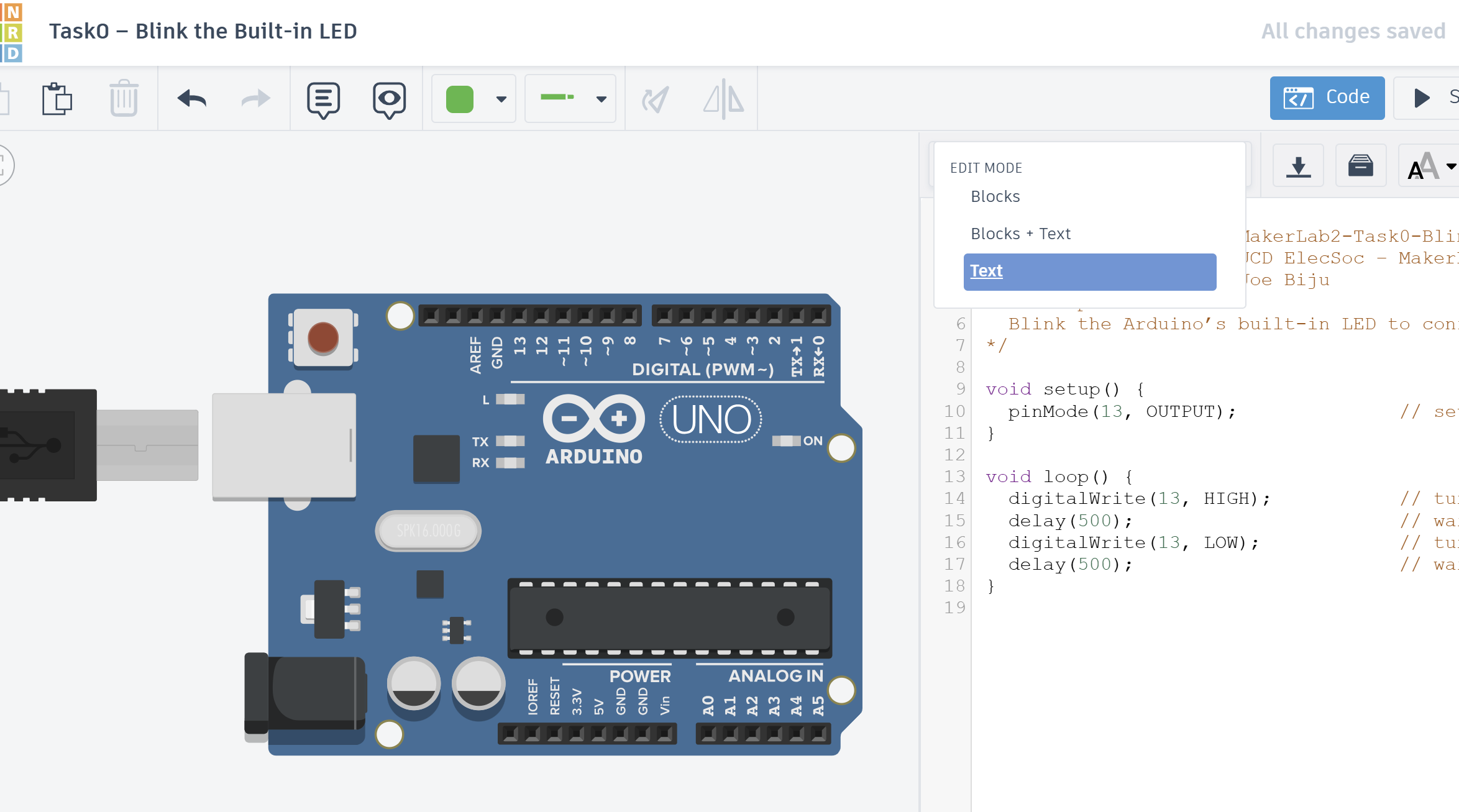Open the font size dropdown
The image size is (1459, 812).
coord(1427,165)
